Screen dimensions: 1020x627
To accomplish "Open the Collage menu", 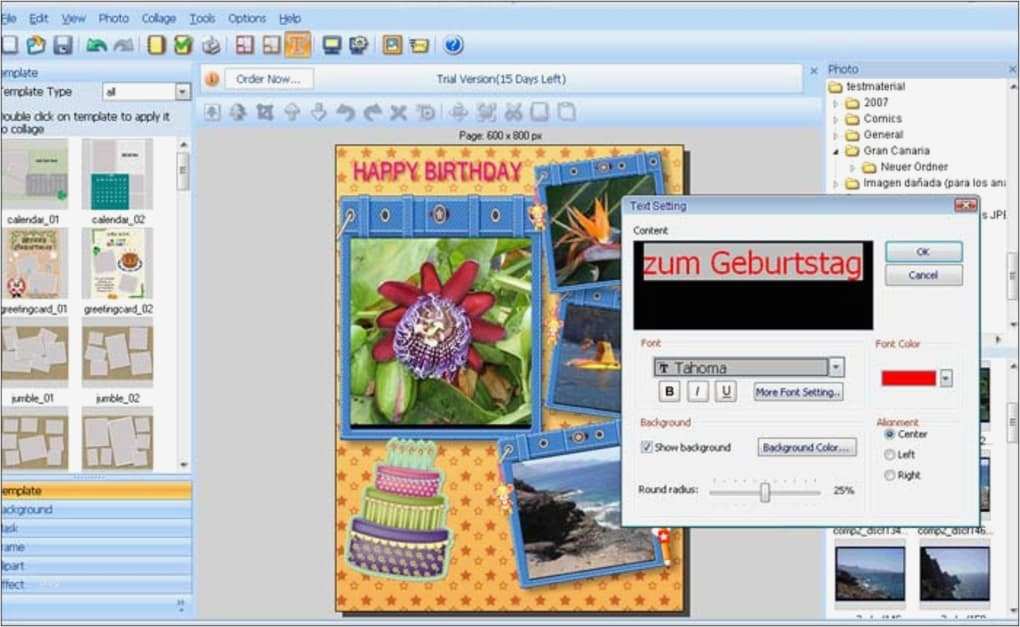I will 159,18.
